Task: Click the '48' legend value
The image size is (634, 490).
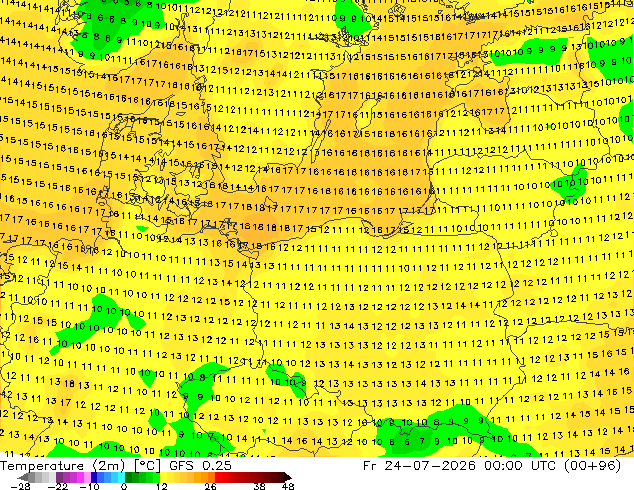Action: tap(288, 486)
